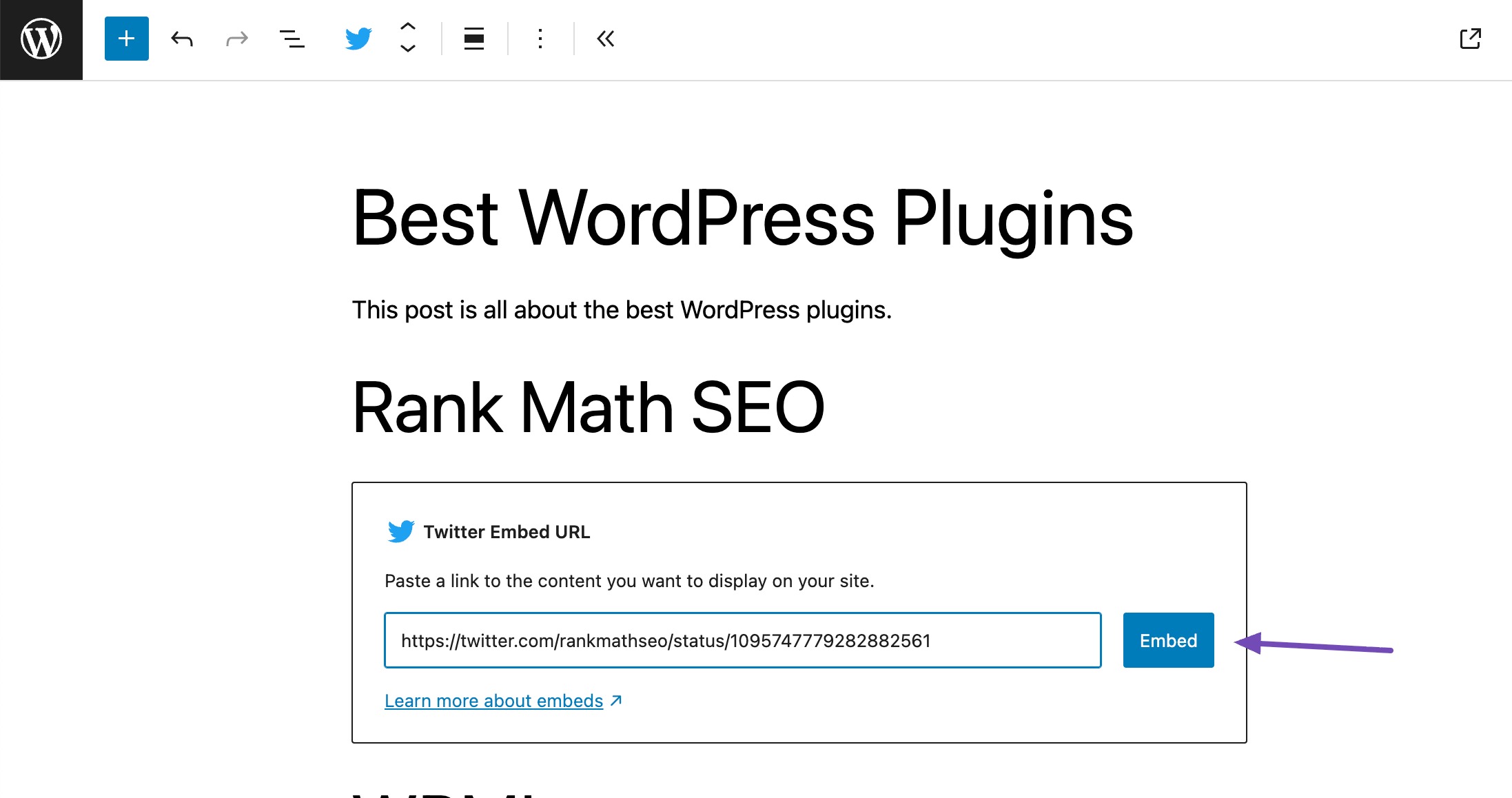Move the block down with the arrow
1512x798 pixels.
coord(408,50)
